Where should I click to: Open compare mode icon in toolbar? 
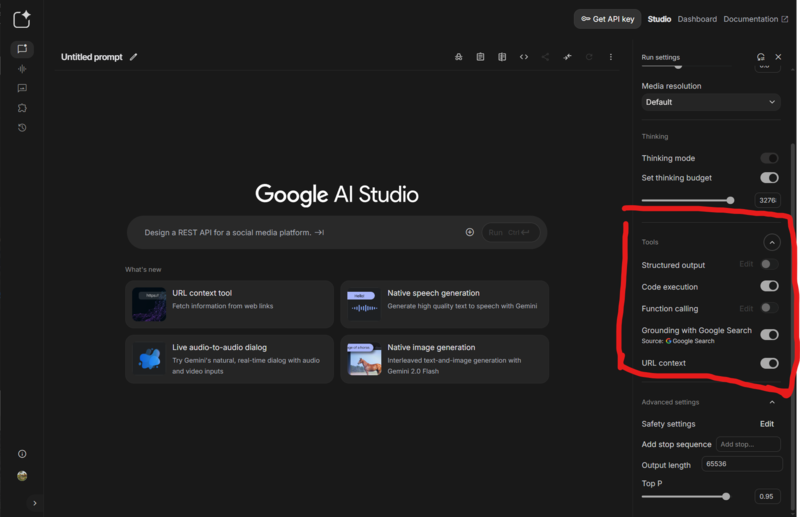click(x=502, y=57)
